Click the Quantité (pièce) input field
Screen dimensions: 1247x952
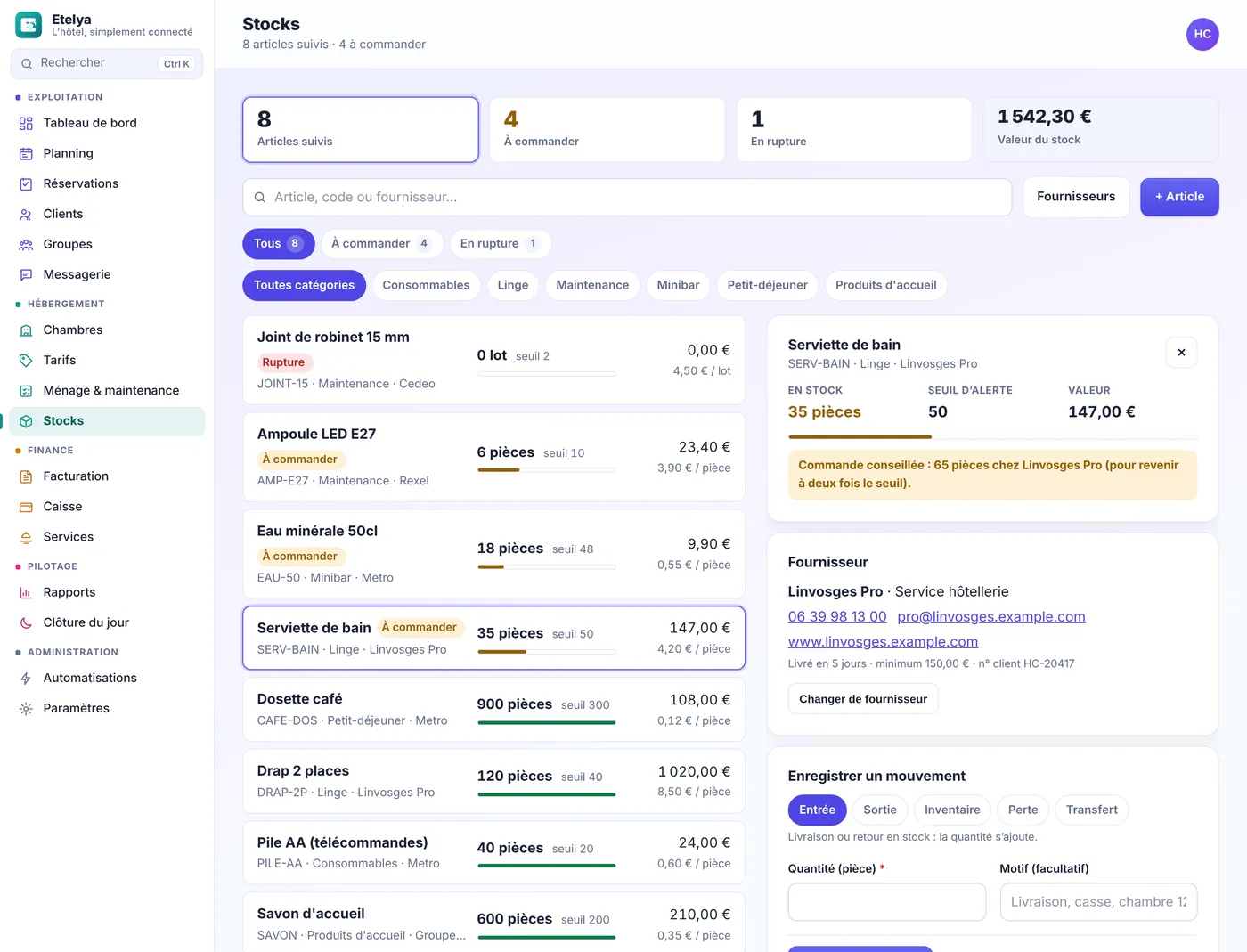887,902
